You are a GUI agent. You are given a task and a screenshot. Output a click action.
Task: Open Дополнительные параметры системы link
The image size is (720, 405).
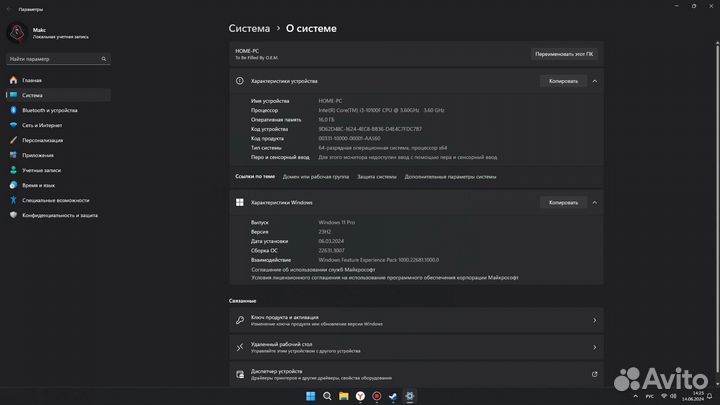[450, 177]
